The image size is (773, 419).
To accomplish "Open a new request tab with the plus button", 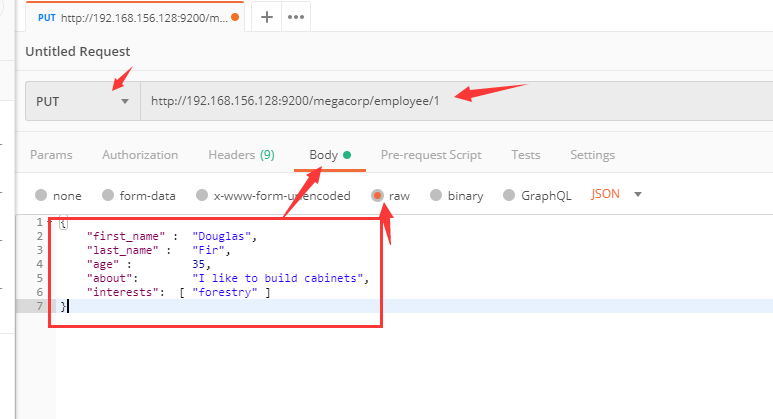I will [267, 17].
